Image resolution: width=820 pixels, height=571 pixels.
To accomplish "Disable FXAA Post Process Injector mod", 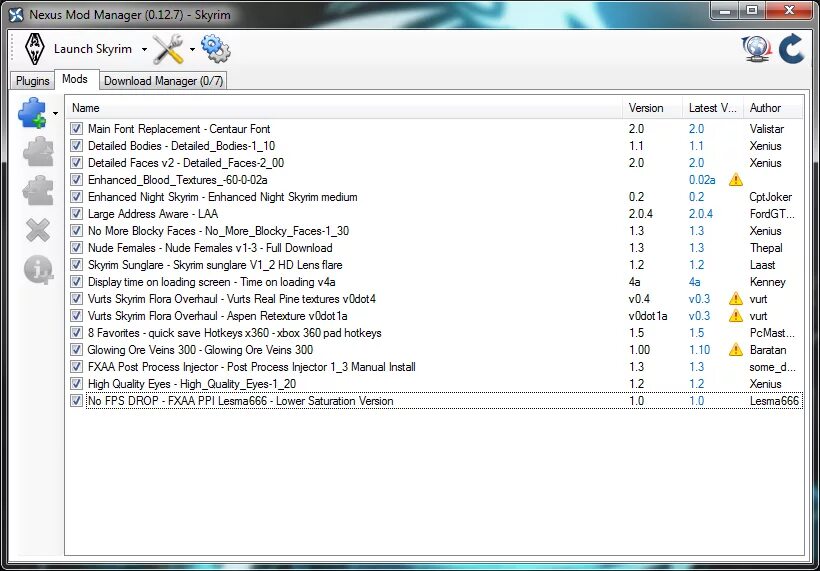I will tap(76, 367).
